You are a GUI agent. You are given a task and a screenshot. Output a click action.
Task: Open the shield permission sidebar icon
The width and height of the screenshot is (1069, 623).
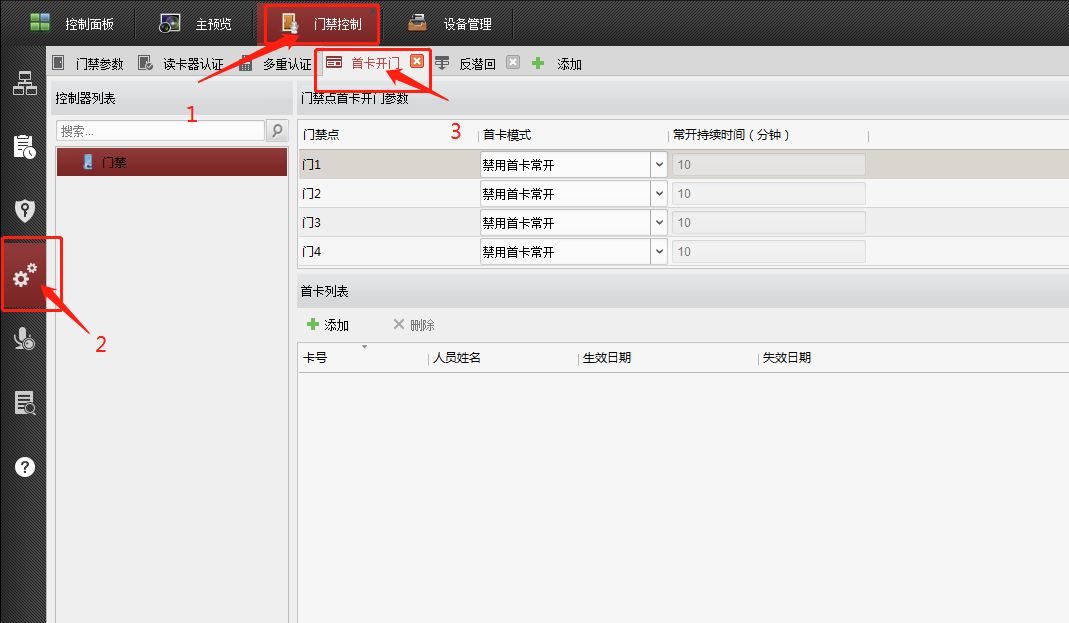point(24,210)
